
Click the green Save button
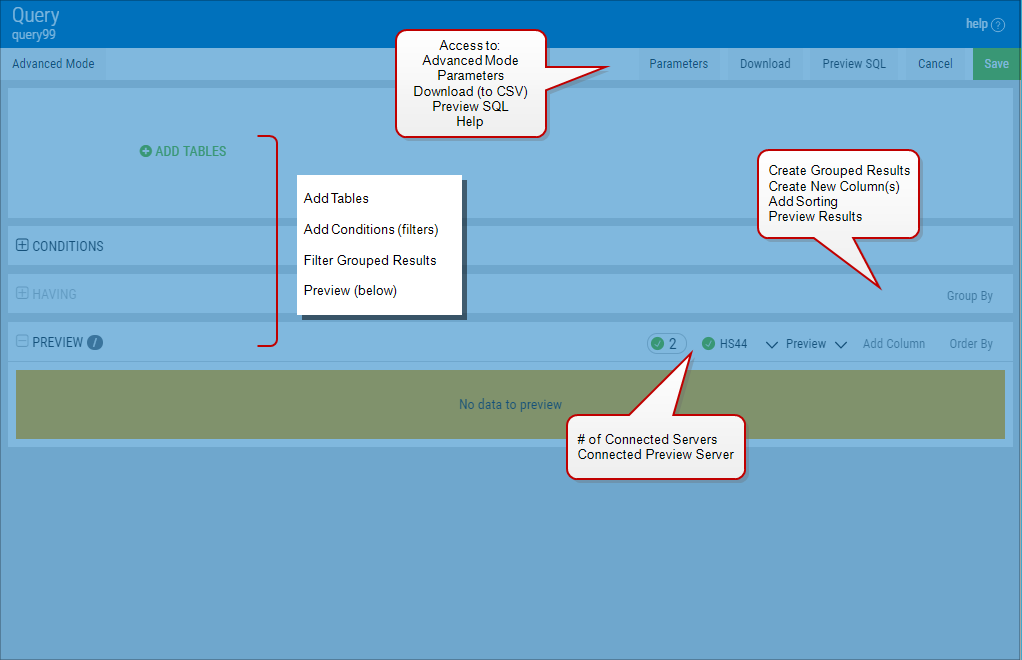click(x=996, y=64)
